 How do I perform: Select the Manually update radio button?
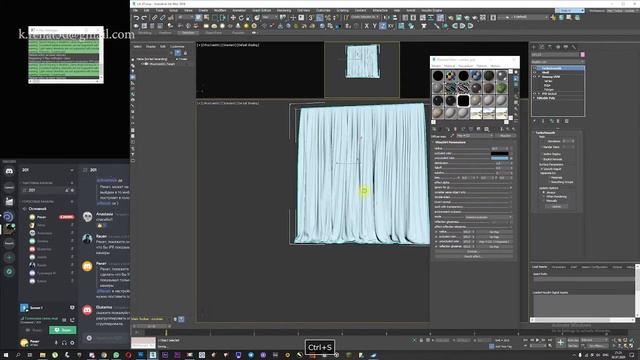pyautogui.click(x=544, y=201)
